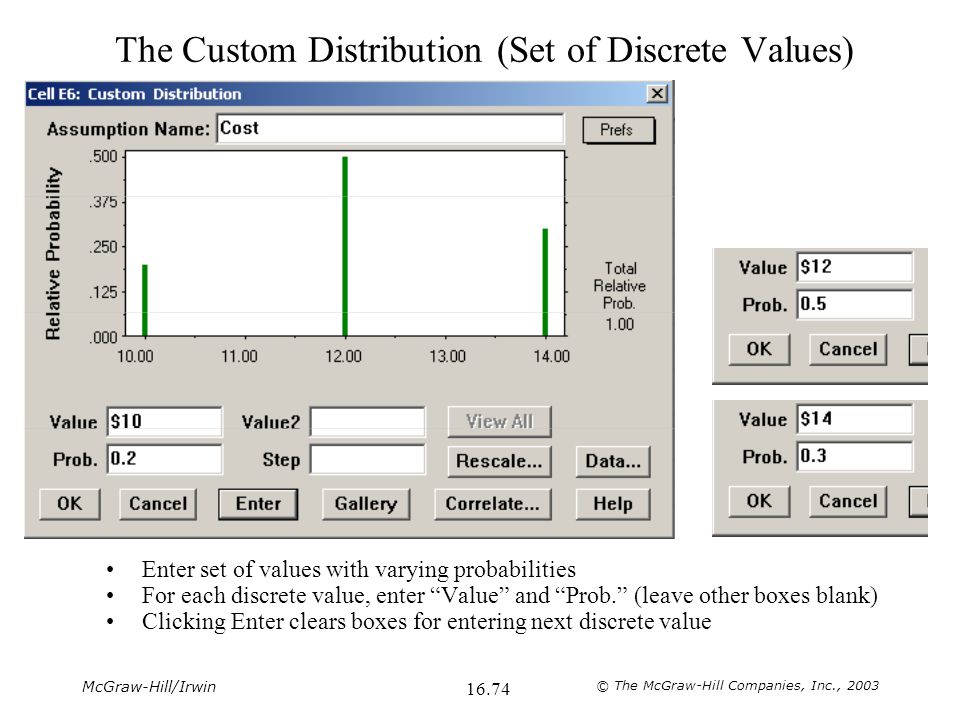Select the Value field showing $12
The width and height of the screenshot is (960, 720).
point(855,267)
